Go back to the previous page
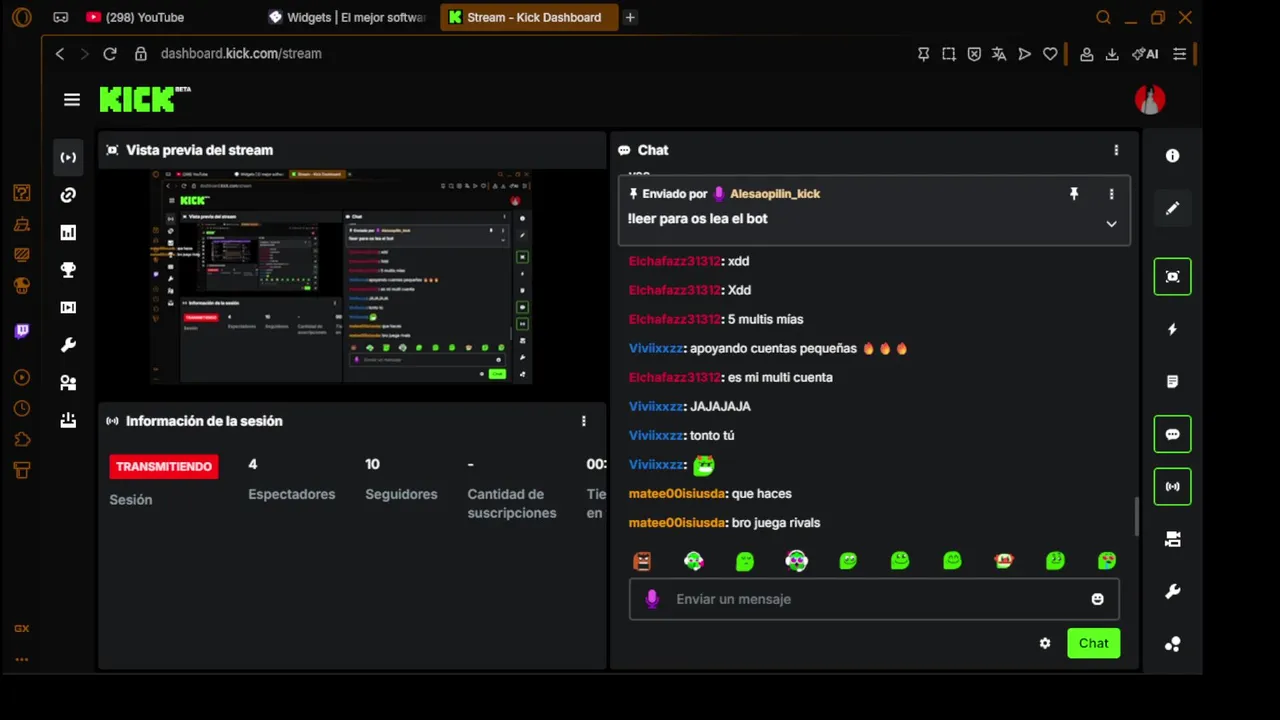This screenshot has width=1280, height=720. pyautogui.click(x=60, y=54)
